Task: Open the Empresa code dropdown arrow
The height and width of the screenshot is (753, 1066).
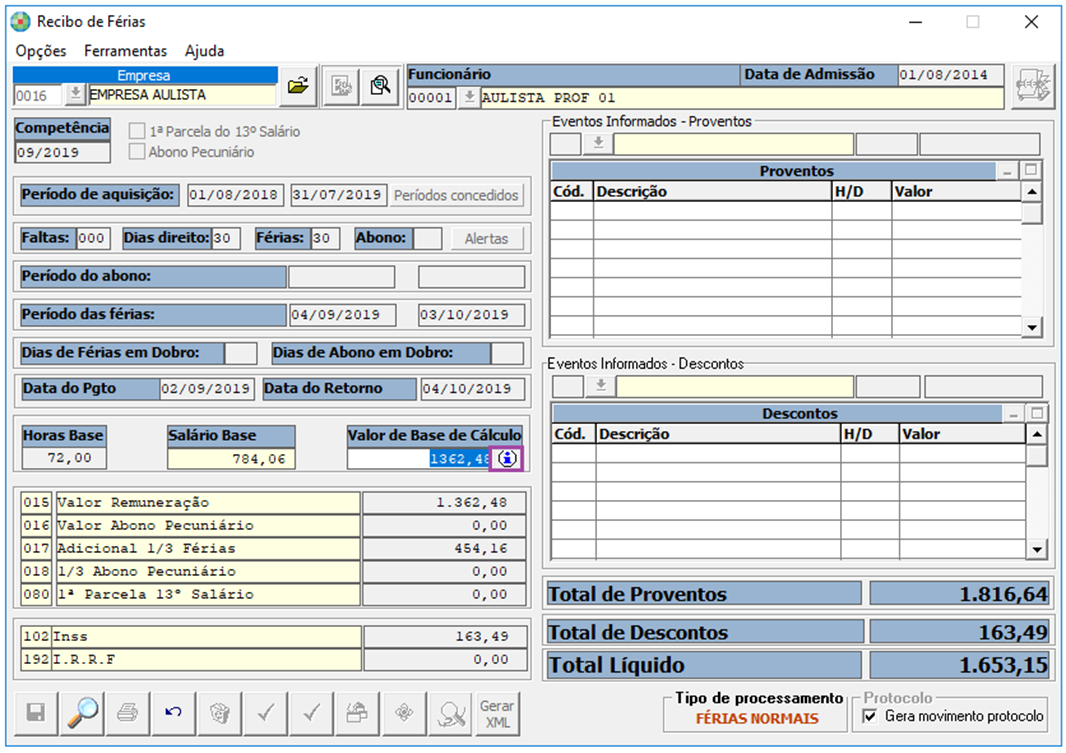Action: click(x=75, y=94)
